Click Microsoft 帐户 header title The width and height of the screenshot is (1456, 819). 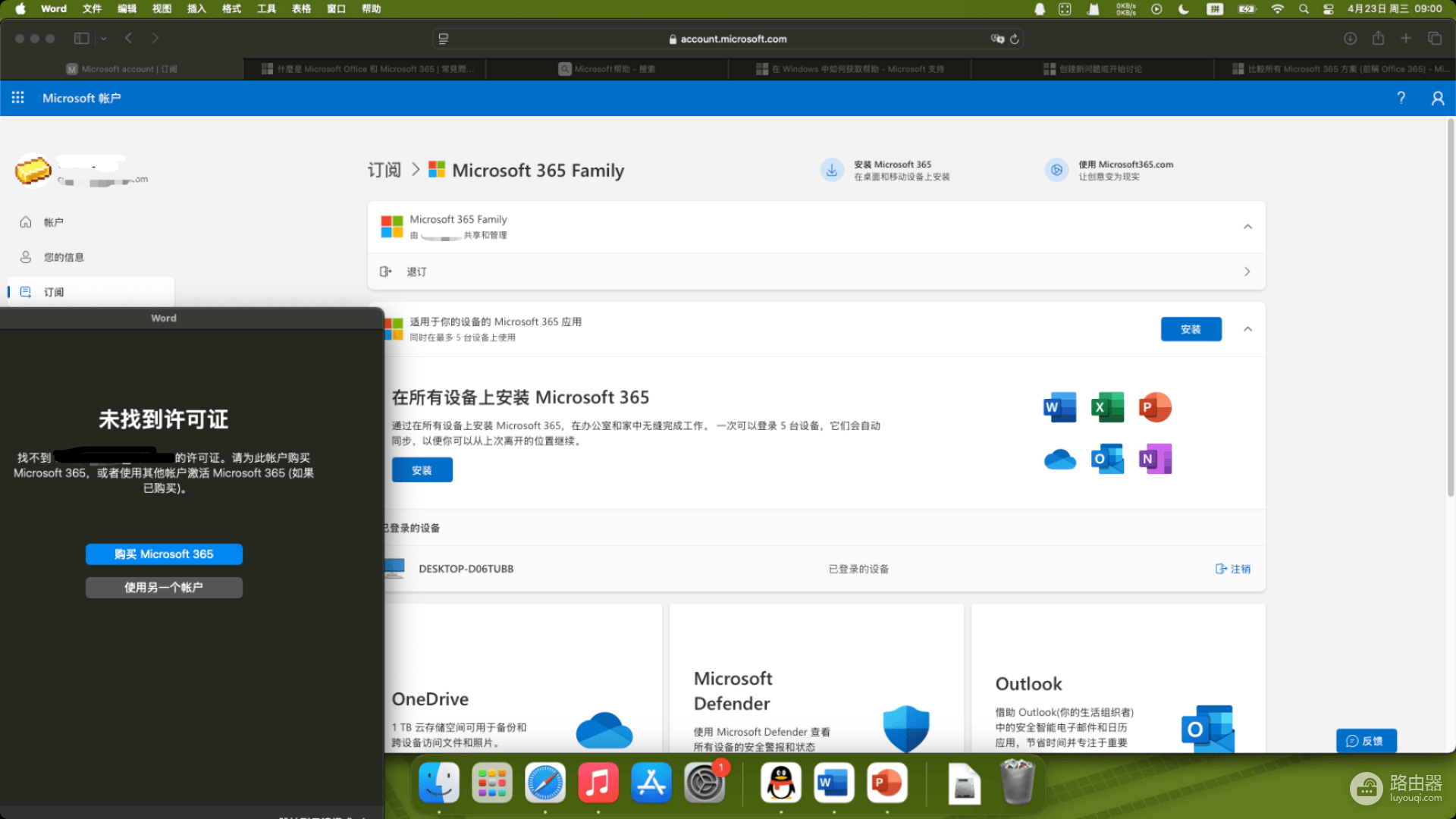click(82, 98)
